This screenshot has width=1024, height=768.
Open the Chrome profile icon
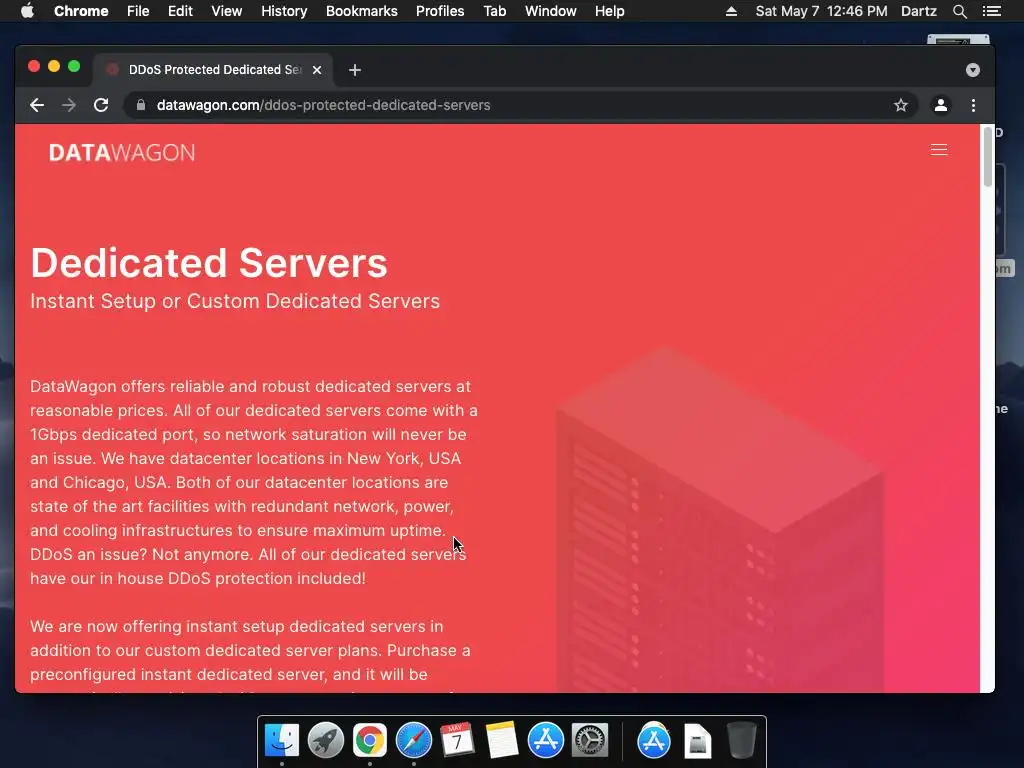point(940,105)
